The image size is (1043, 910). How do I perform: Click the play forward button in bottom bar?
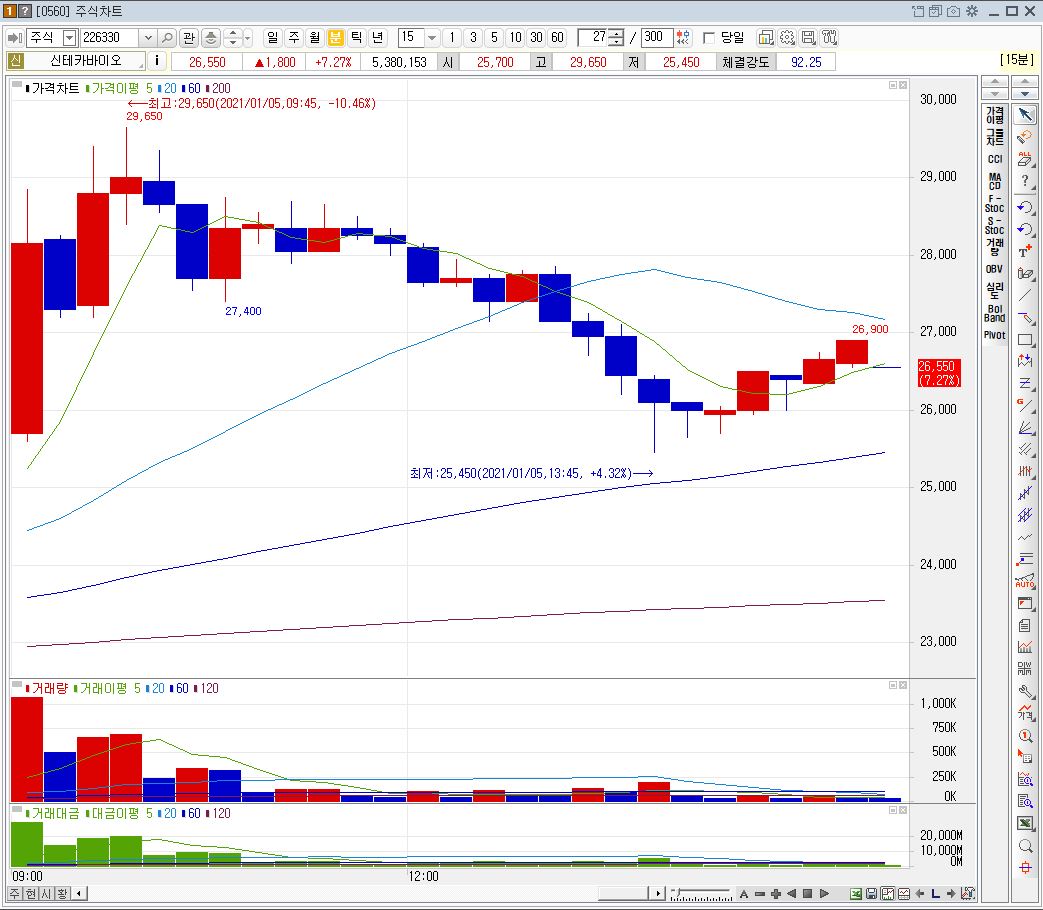click(x=824, y=893)
